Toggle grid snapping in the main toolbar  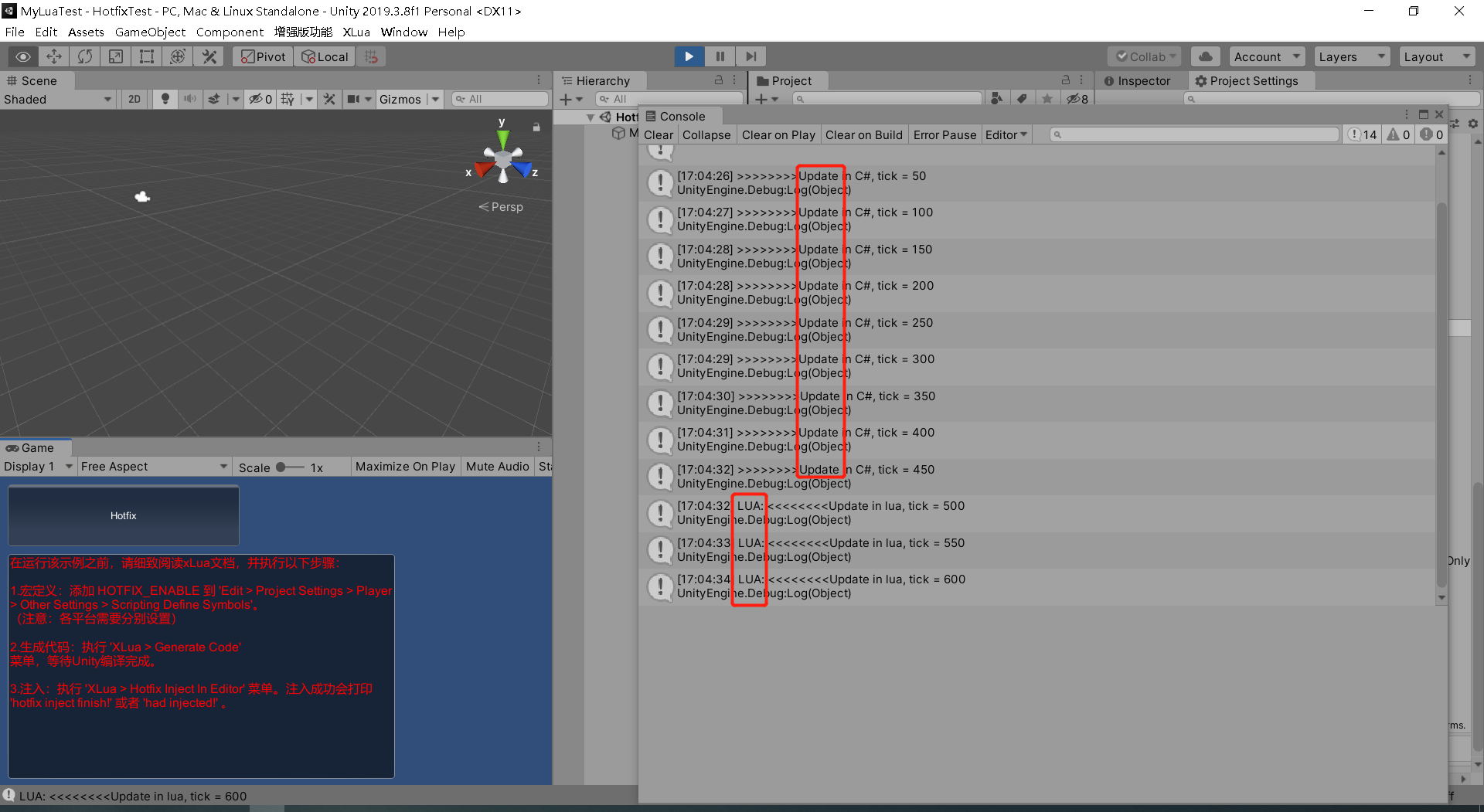tap(371, 56)
